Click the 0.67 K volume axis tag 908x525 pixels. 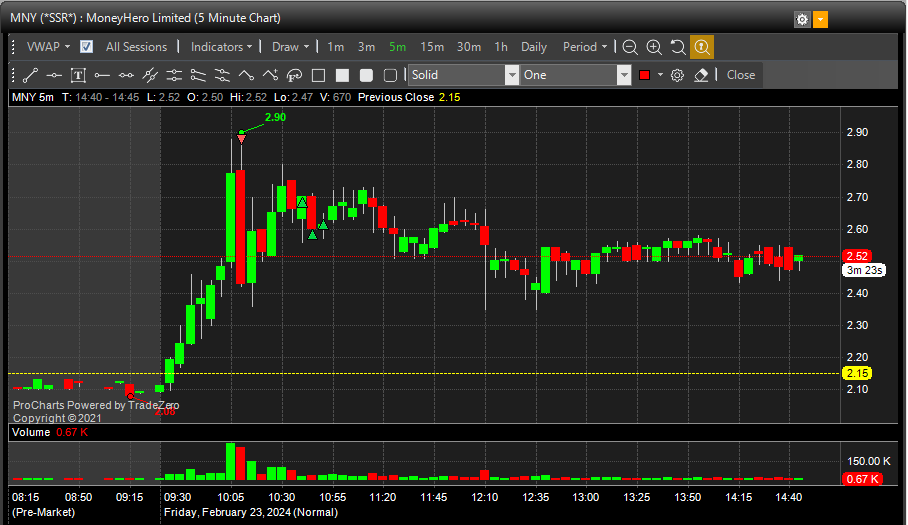(x=863, y=479)
